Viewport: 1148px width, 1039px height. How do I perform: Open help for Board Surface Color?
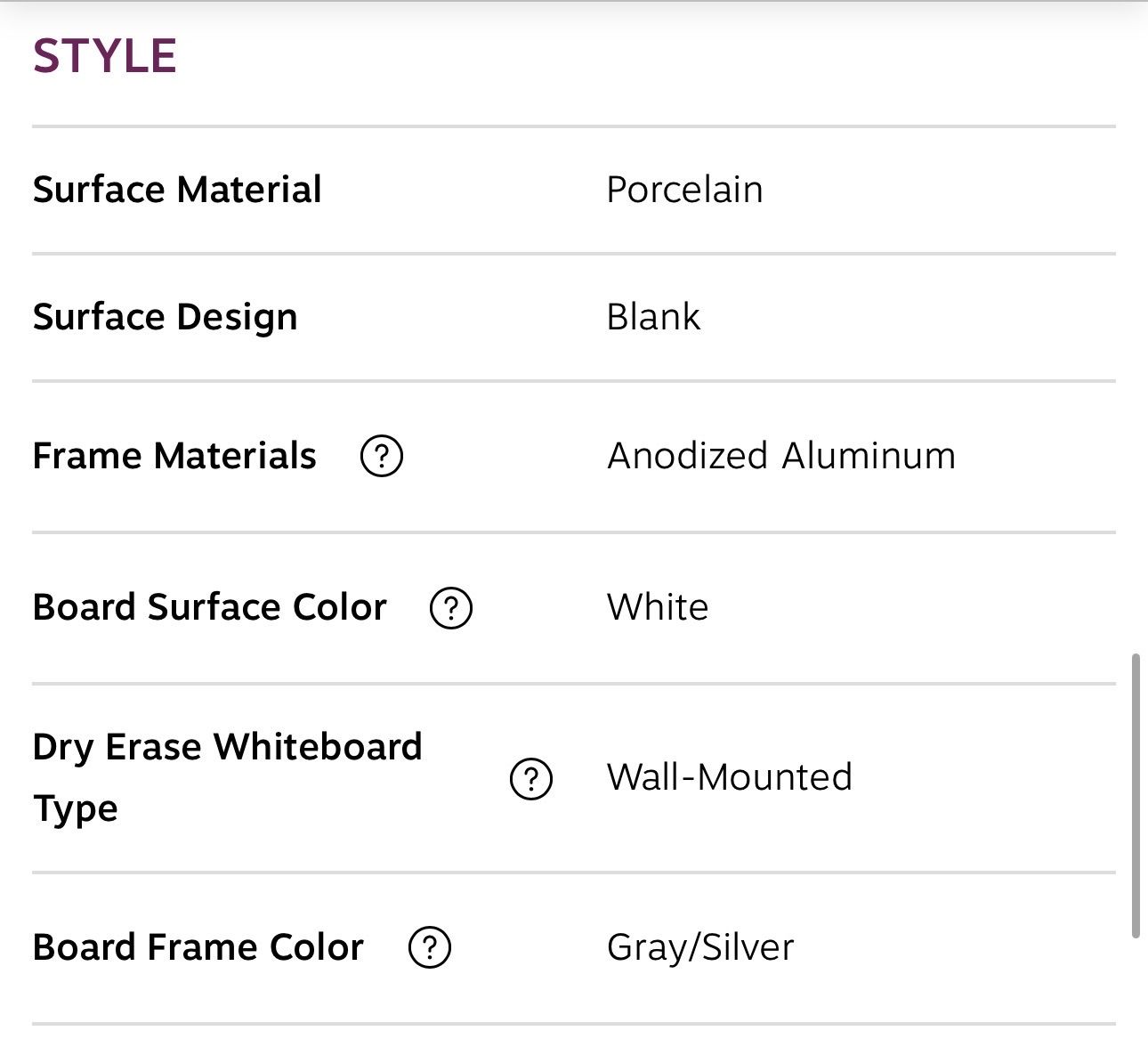tap(450, 608)
